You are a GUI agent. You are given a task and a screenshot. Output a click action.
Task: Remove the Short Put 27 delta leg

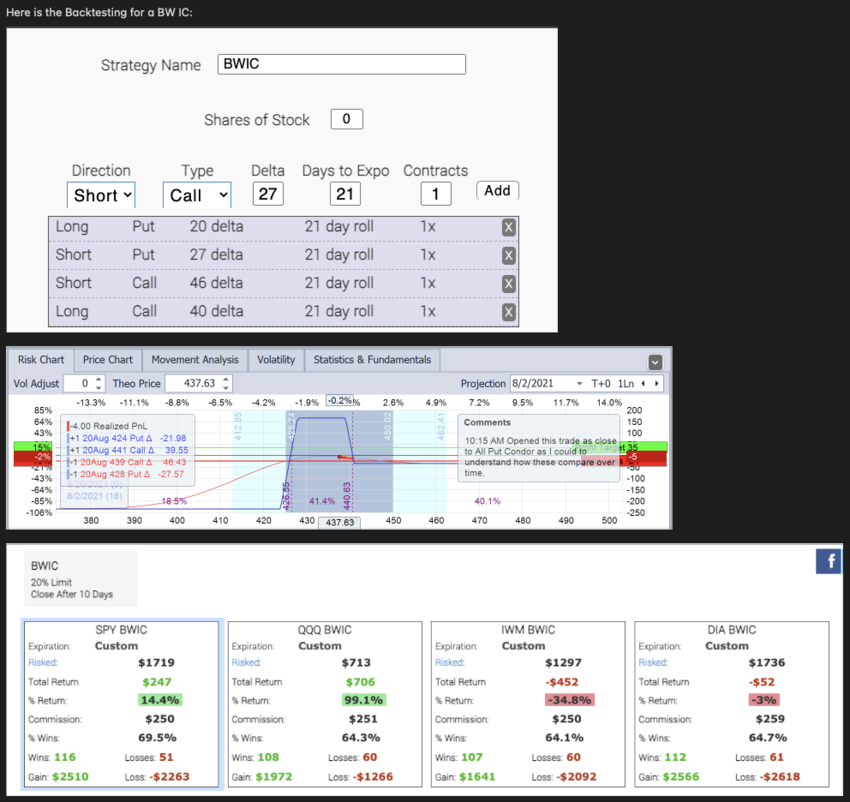click(508, 255)
